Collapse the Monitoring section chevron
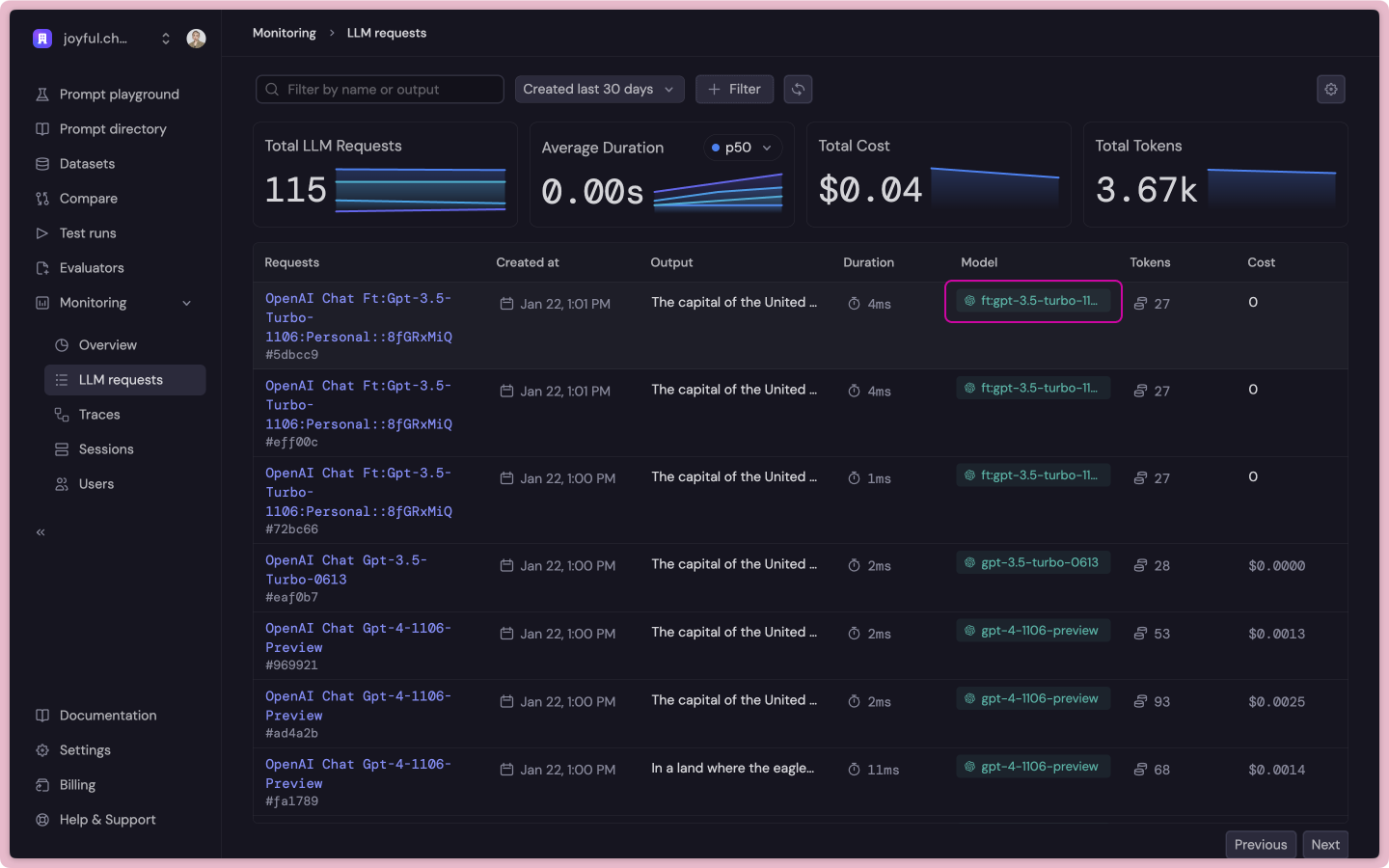Screen dimensions: 1389x868 click(x=186, y=302)
